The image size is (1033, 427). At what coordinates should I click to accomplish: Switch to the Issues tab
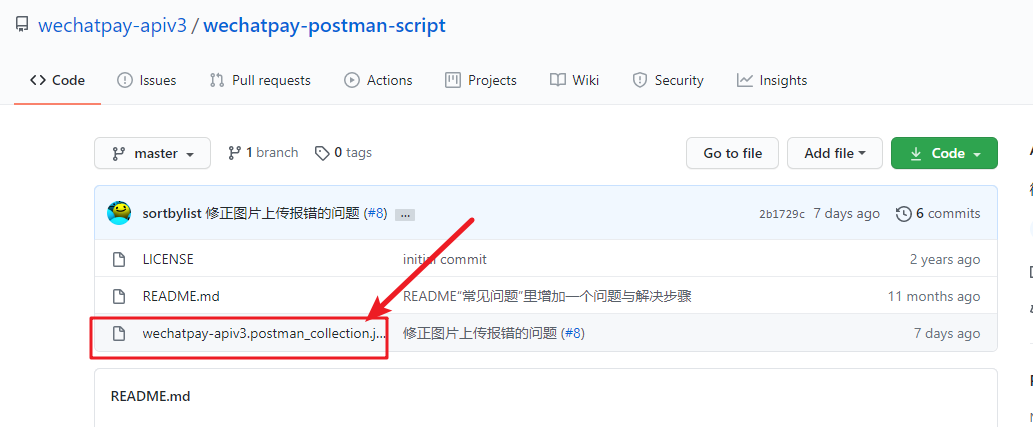(x=146, y=80)
